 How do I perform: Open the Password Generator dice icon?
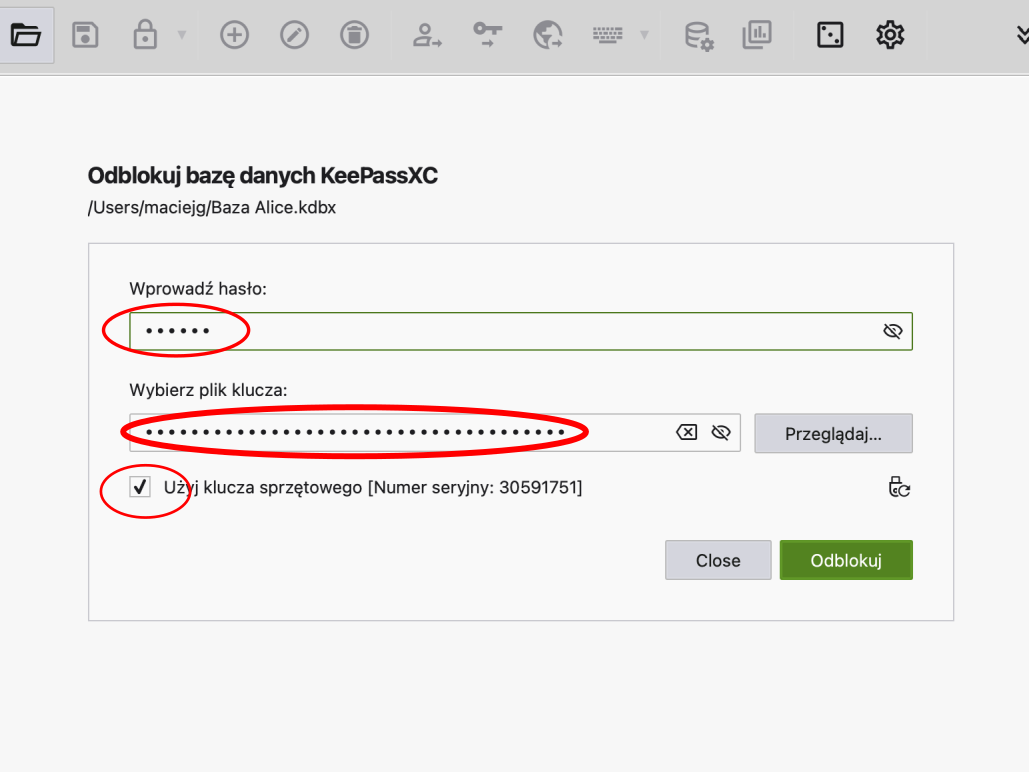coord(830,36)
